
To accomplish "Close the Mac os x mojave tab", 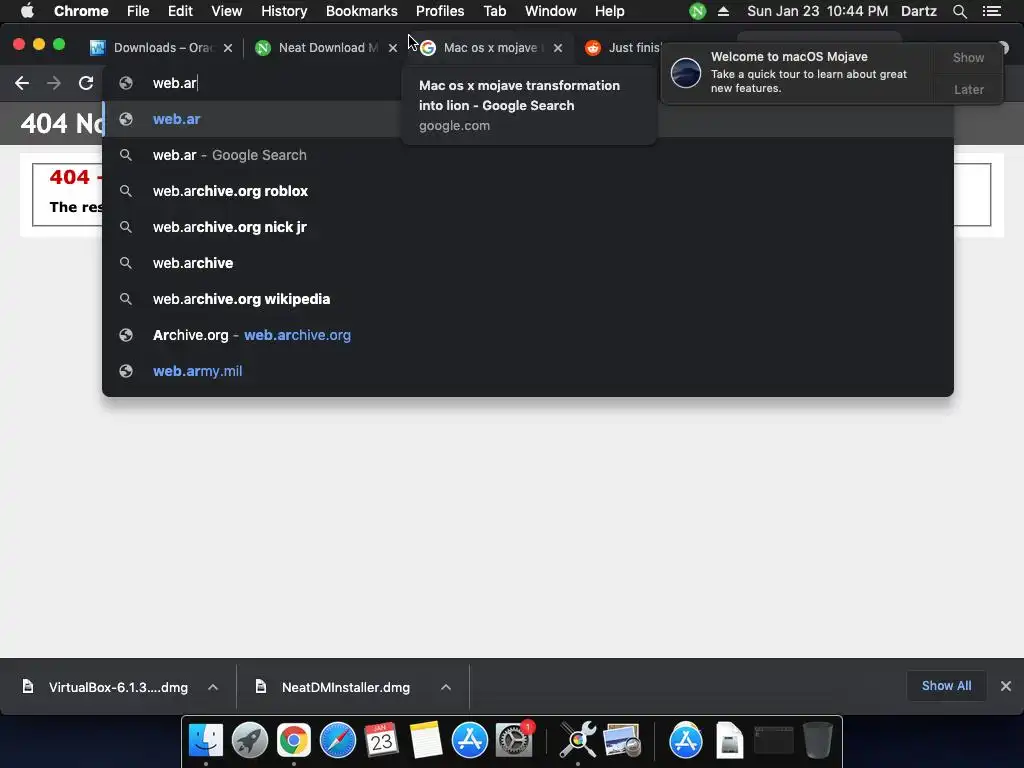I will pyautogui.click(x=558, y=48).
